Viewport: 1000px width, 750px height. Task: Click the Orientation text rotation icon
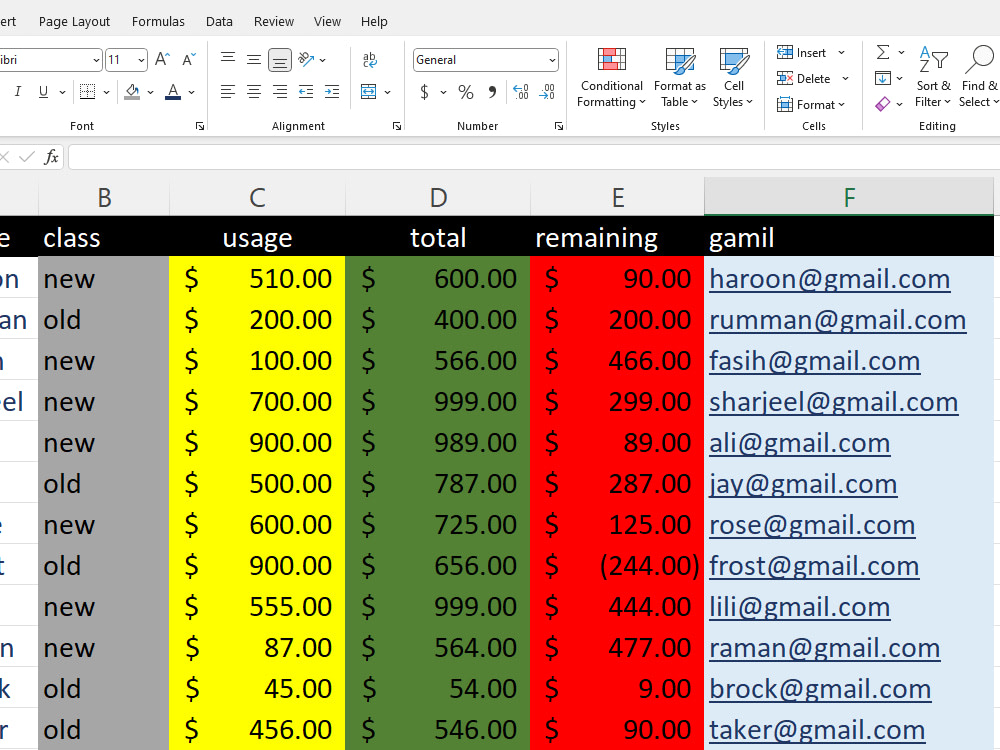click(x=307, y=60)
